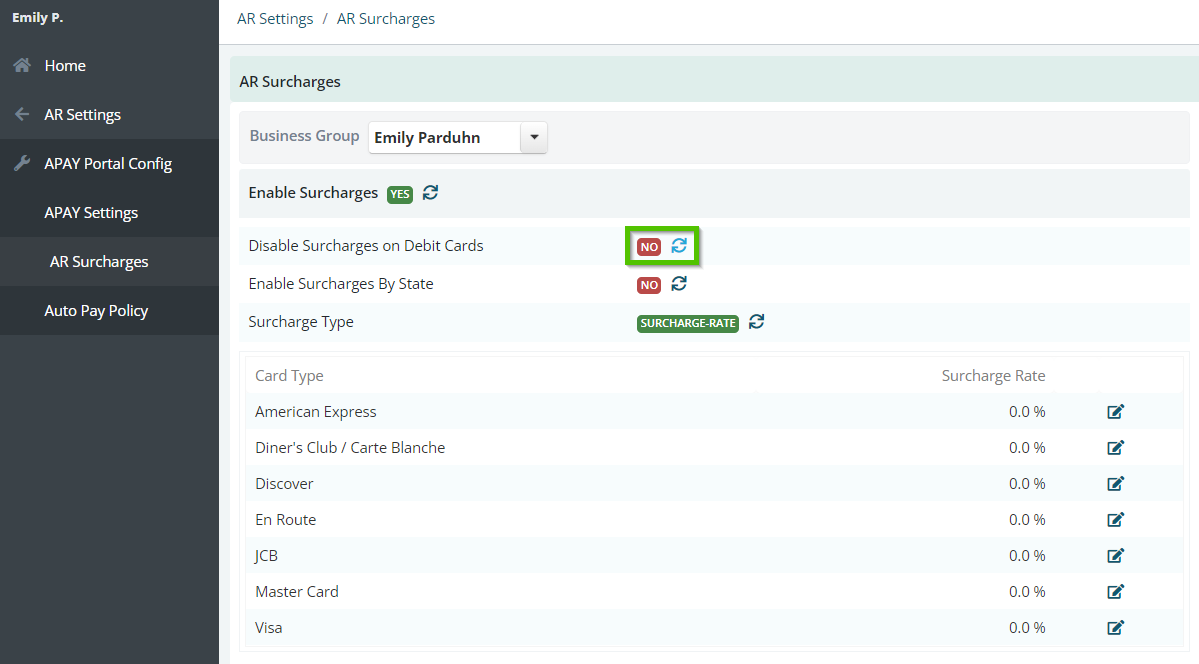
Task: Click the Enable Surcharges By State label
Action: tap(341, 284)
